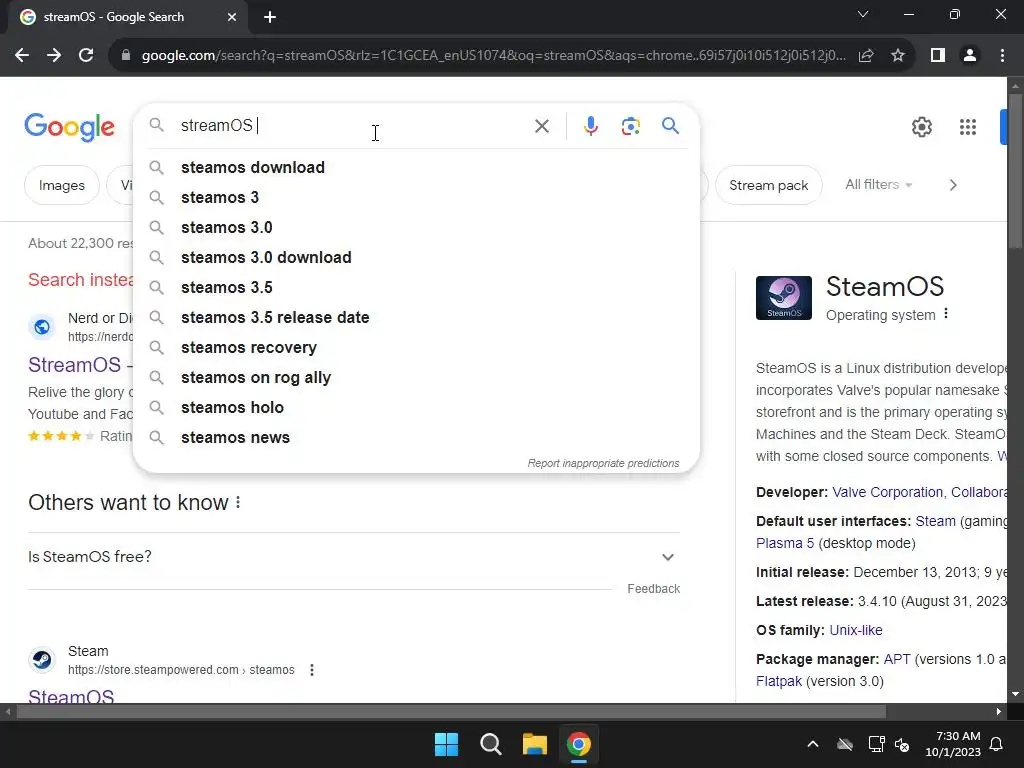This screenshot has height=768, width=1024.
Task: Select suggestion steamos 3
Action: coord(416,197)
